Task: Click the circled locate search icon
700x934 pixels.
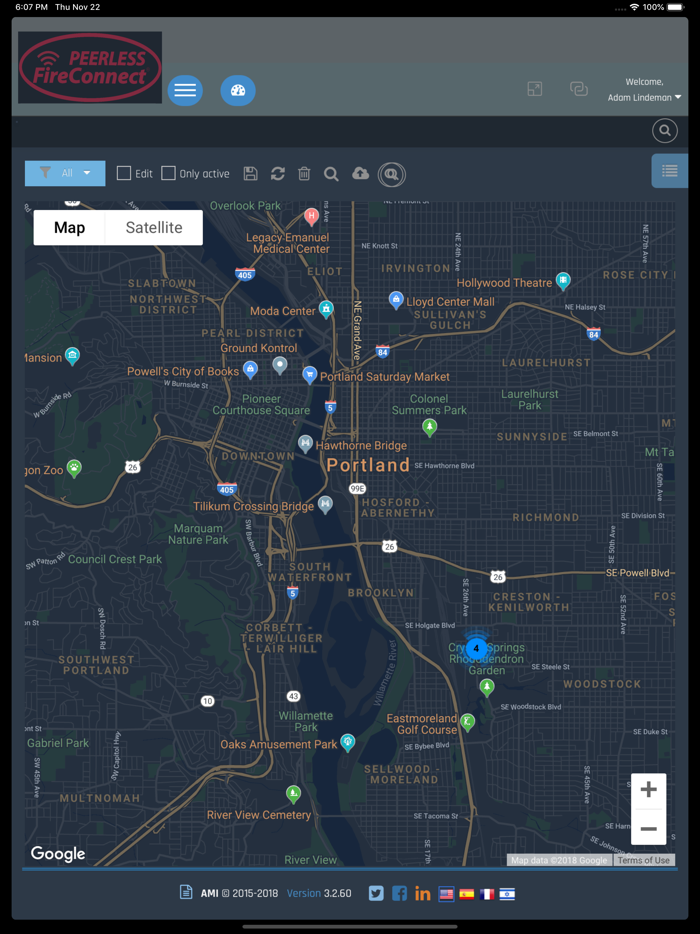Action: (x=391, y=175)
